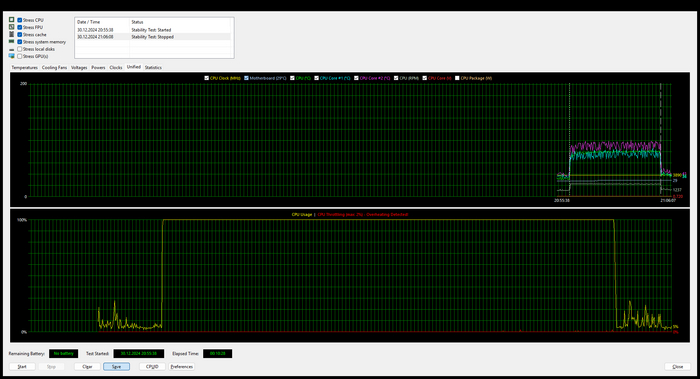Click the monitor icon beside Stress GPU(s)
The height and width of the screenshot is (379, 700).
pos(12,56)
